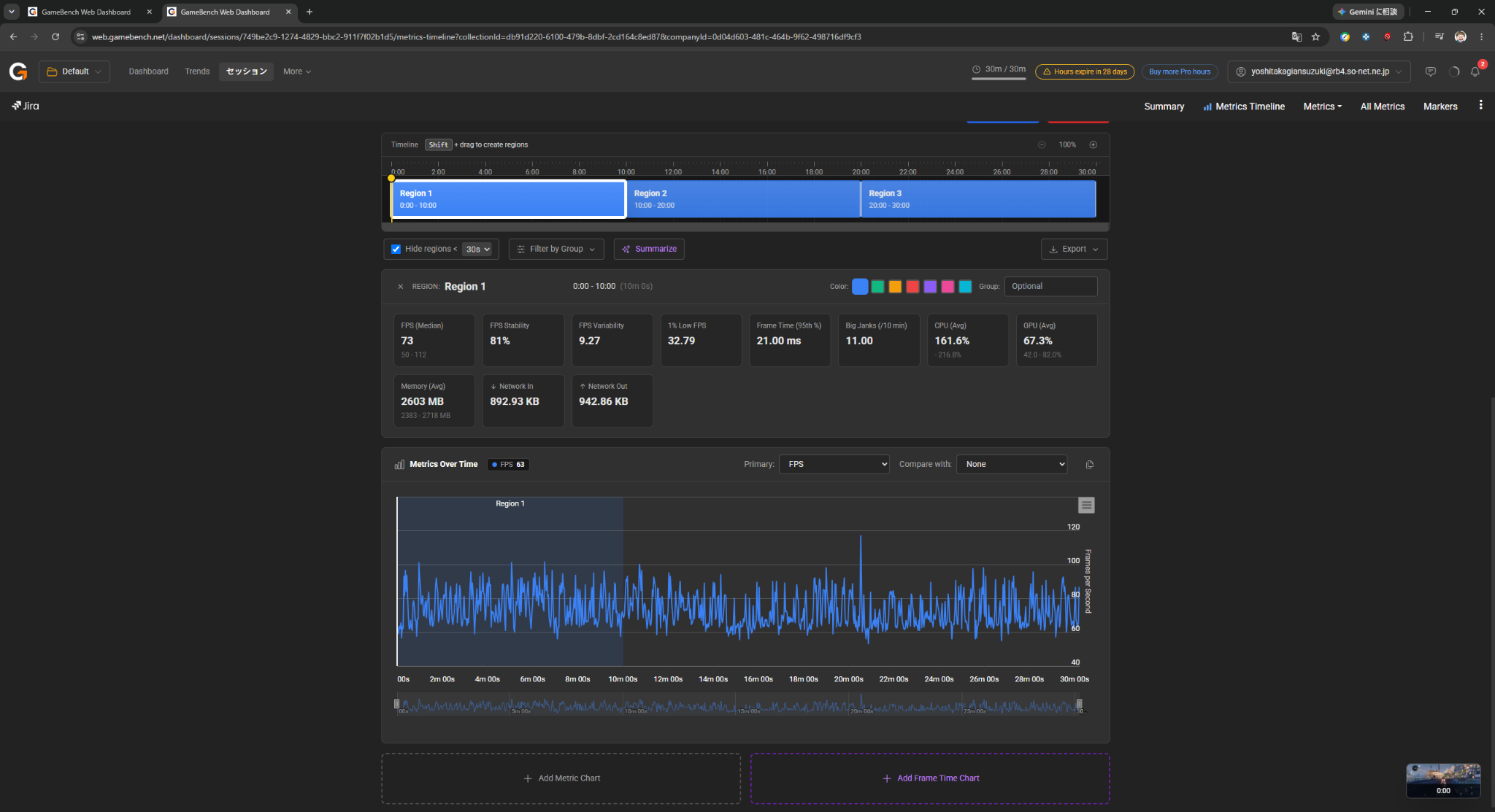Screen dimensions: 1495x812
Task: Open the 30s hide-regions duration dropdown
Action: 477,250
